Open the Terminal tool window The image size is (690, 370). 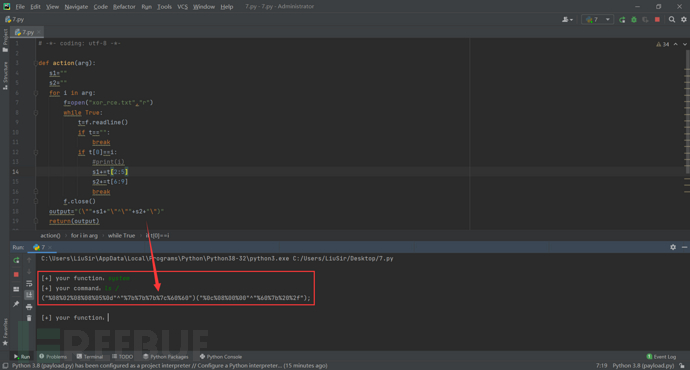coord(90,356)
